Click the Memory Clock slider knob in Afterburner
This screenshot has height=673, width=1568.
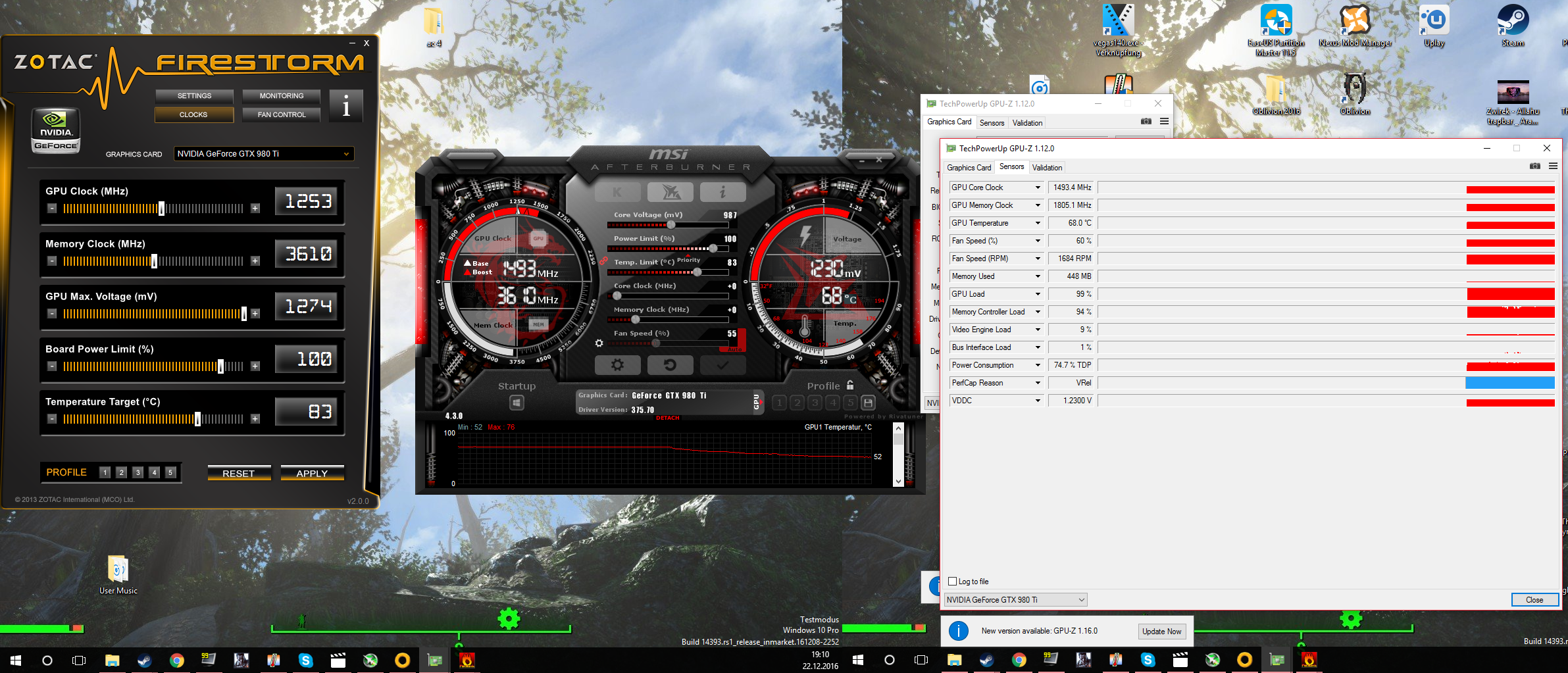[x=636, y=320]
